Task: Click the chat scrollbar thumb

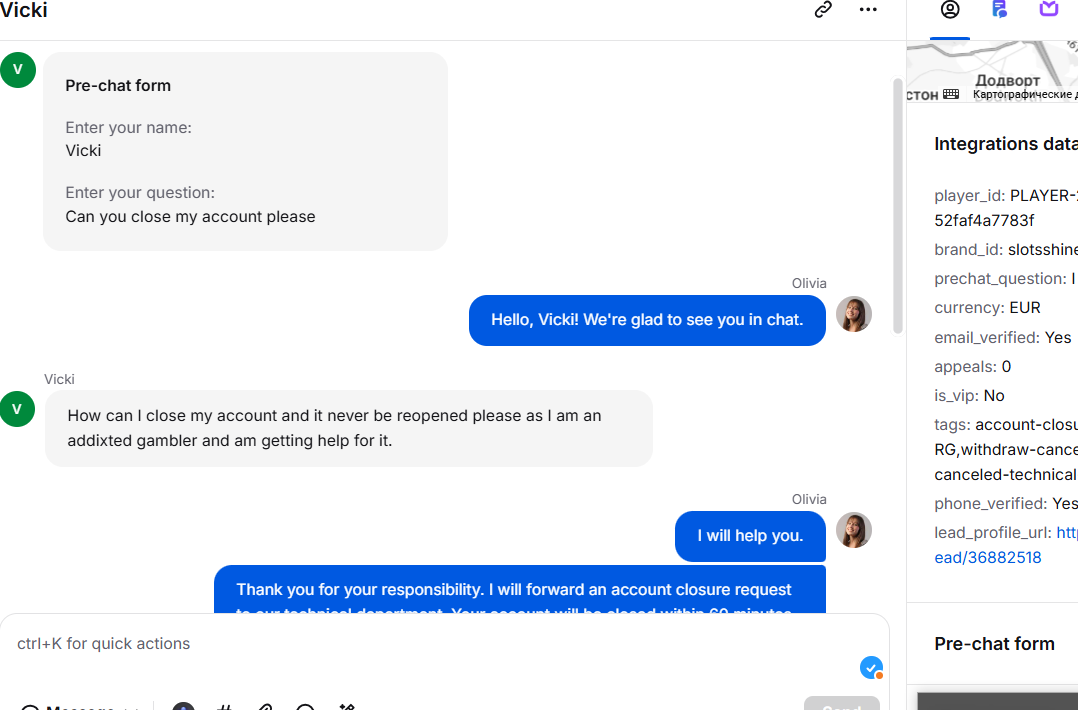Action: (898, 206)
